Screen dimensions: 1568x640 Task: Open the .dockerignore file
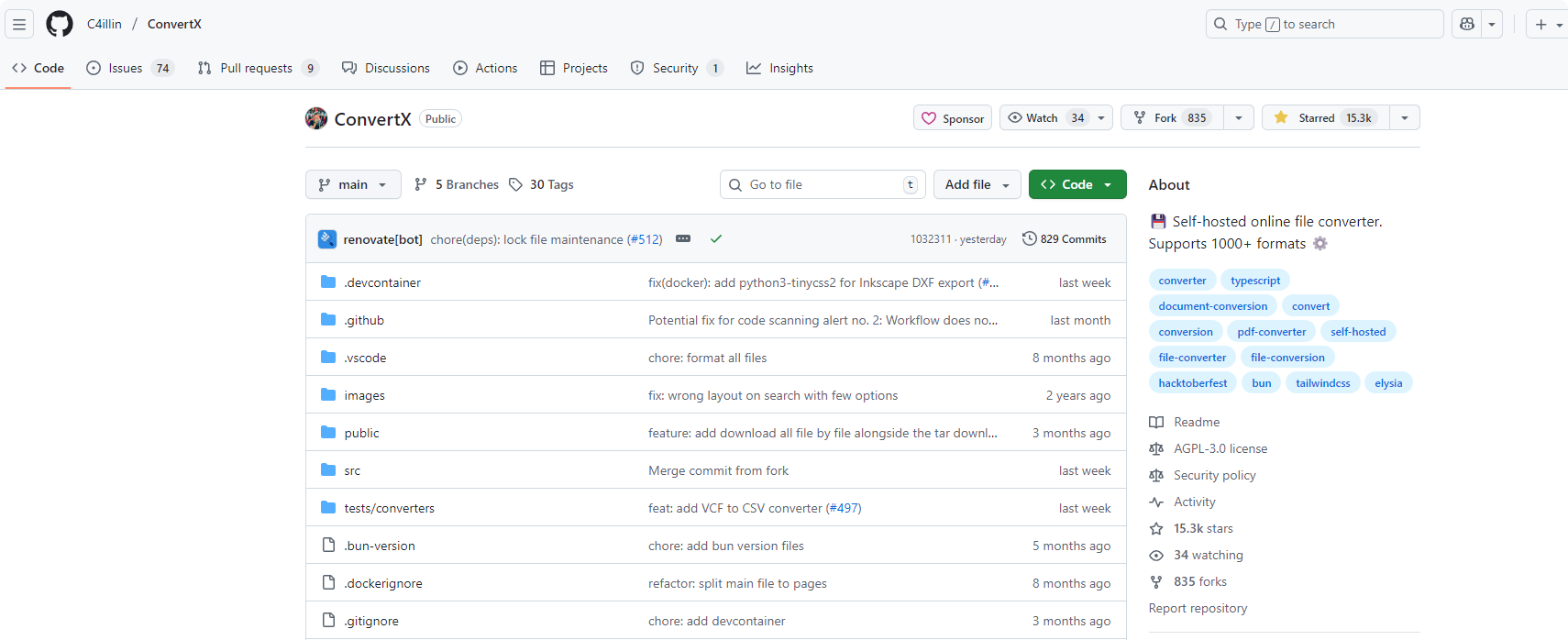pos(383,583)
